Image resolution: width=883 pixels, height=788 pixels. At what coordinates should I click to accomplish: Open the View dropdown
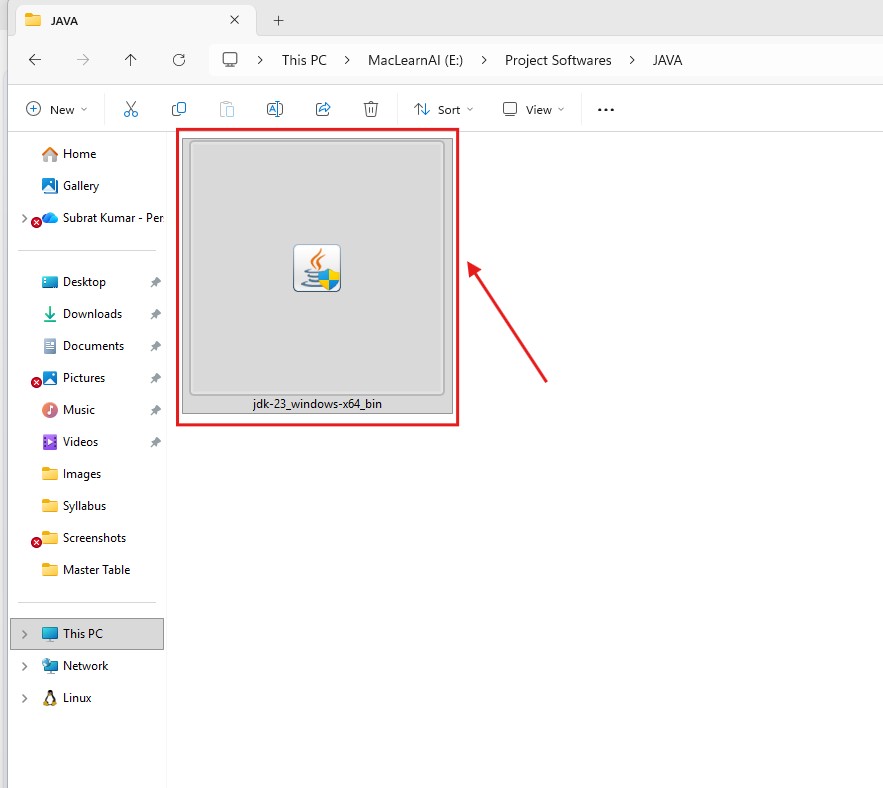[x=533, y=110]
